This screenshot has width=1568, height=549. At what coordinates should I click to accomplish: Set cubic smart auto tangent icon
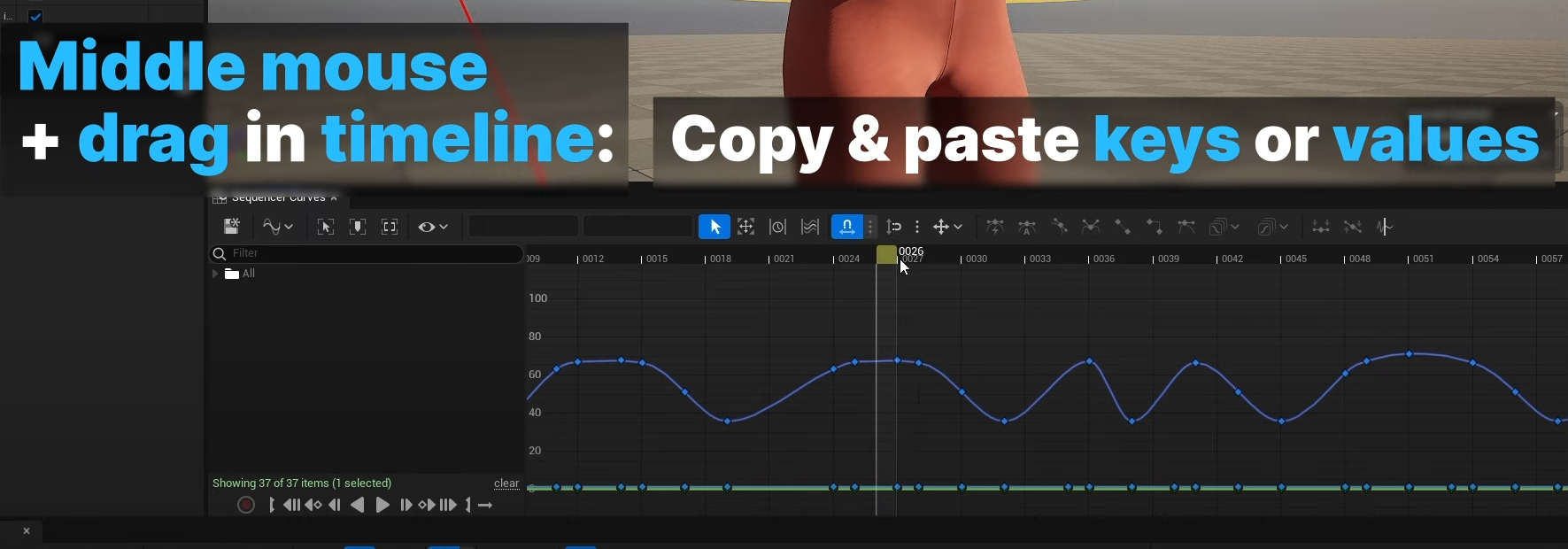pos(995,227)
